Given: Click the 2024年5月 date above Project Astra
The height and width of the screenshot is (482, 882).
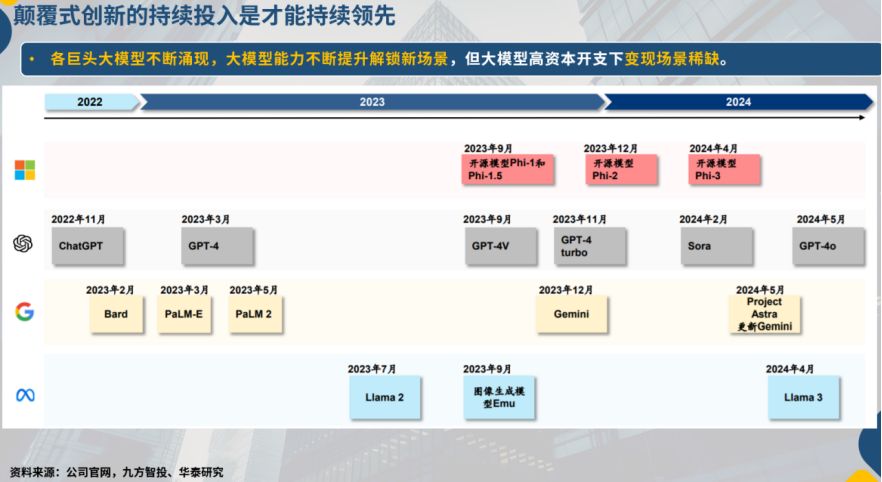Looking at the screenshot, I should point(760,290).
